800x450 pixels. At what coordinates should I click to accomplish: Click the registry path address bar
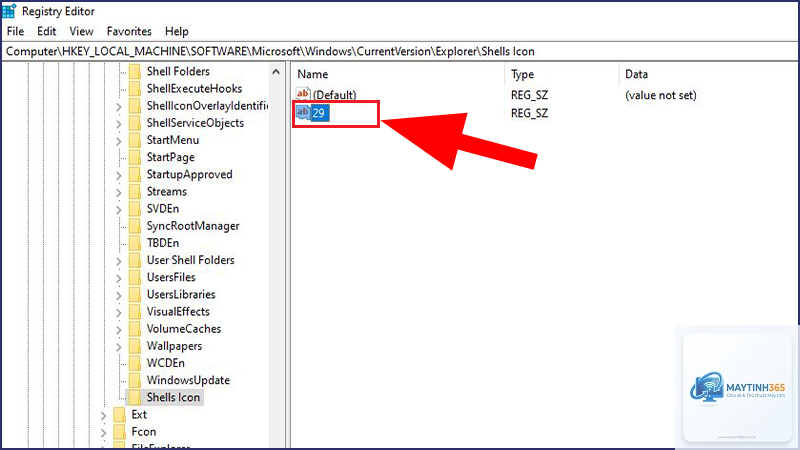tap(400, 52)
